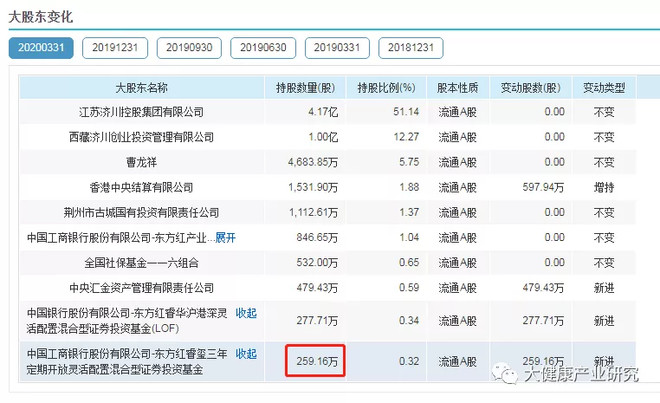Click the 4,683.85万 holding value
This screenshot has width=660, height=403.
[313, 162]
